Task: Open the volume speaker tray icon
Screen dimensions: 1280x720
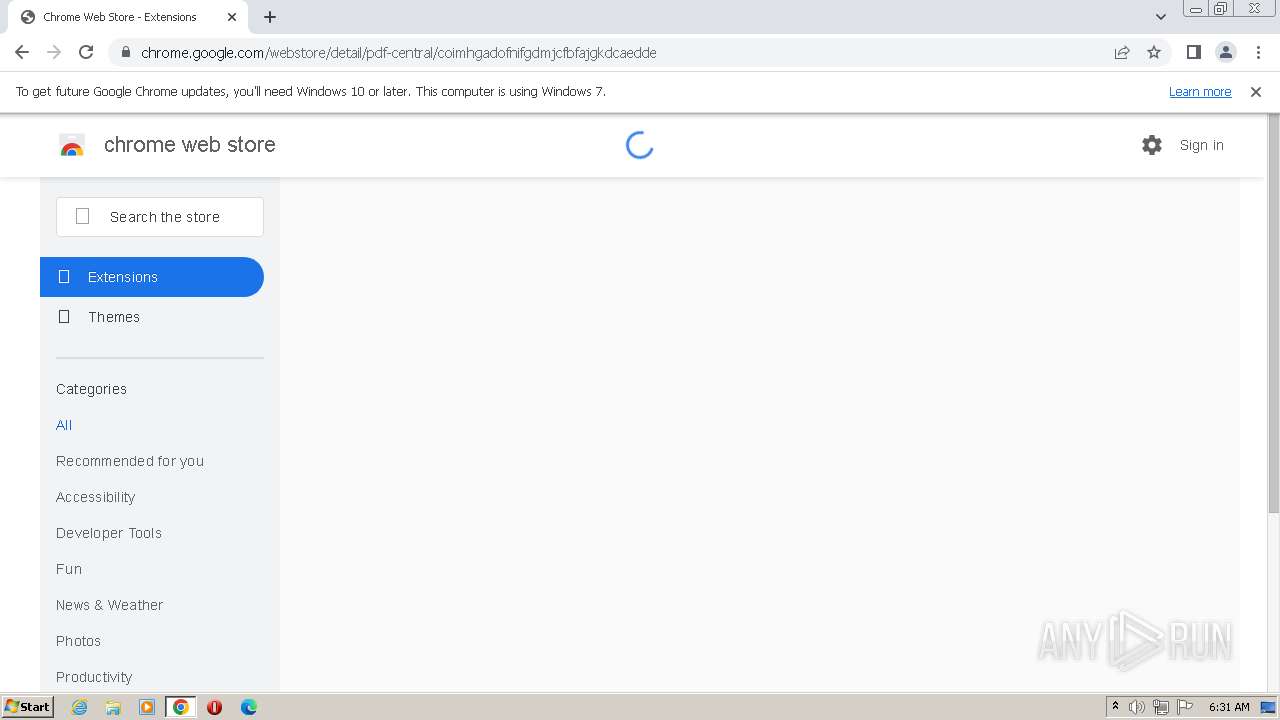Action: [1137, 707]
